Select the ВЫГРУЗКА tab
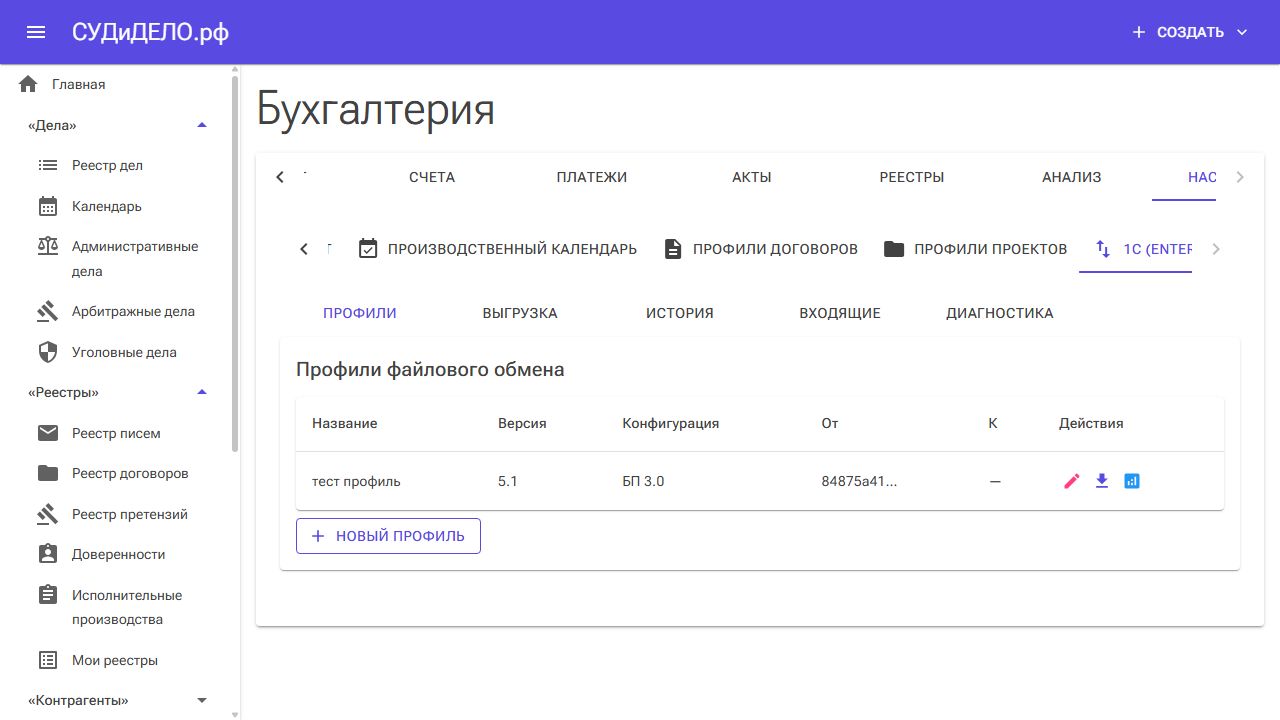This screenshot has width=1280, height=720. coord(520,313)
